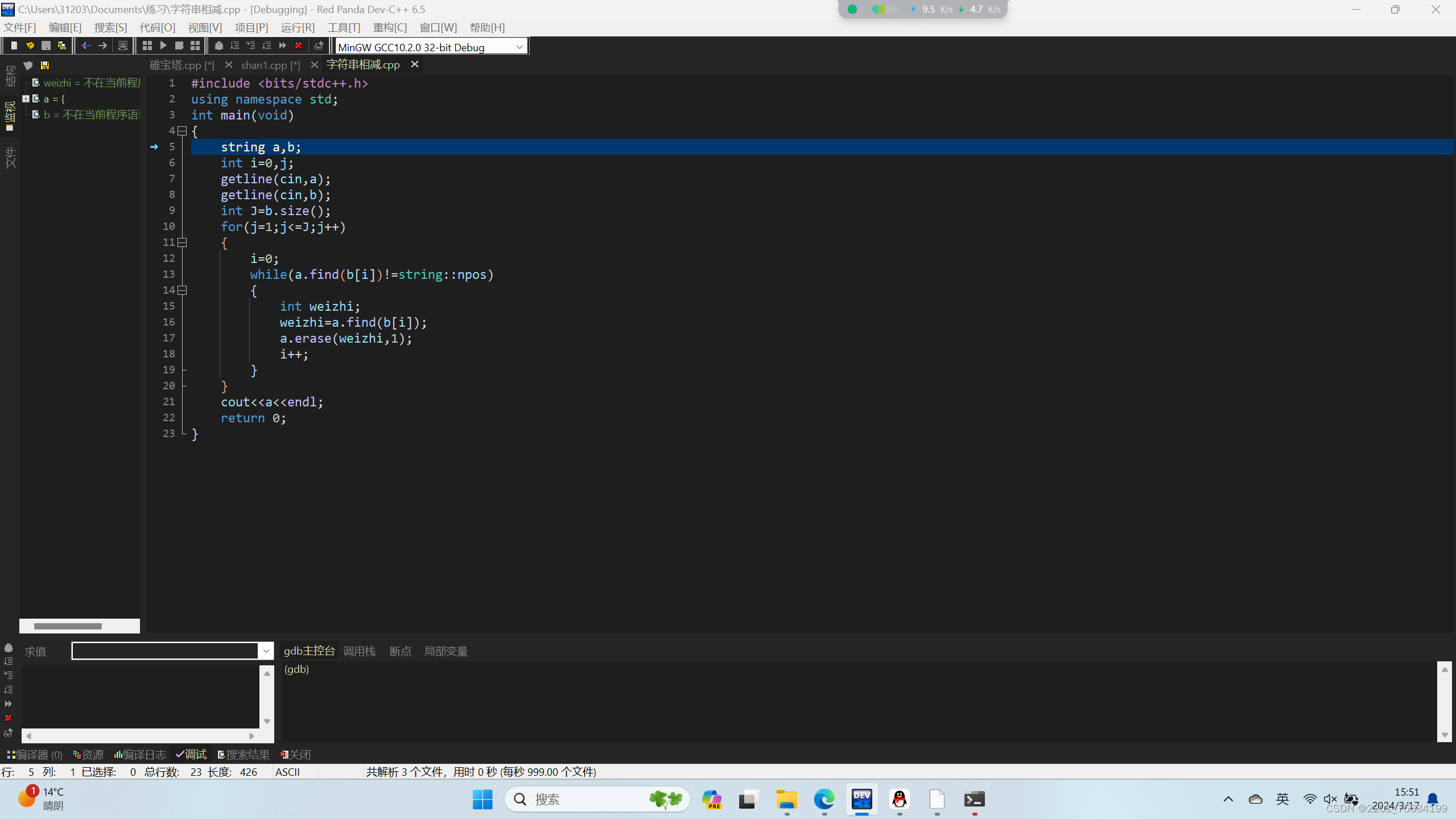This screenshot has height=819, width=1456.
Task: Open the 运行[R] menu
Action: pos(297,27)
